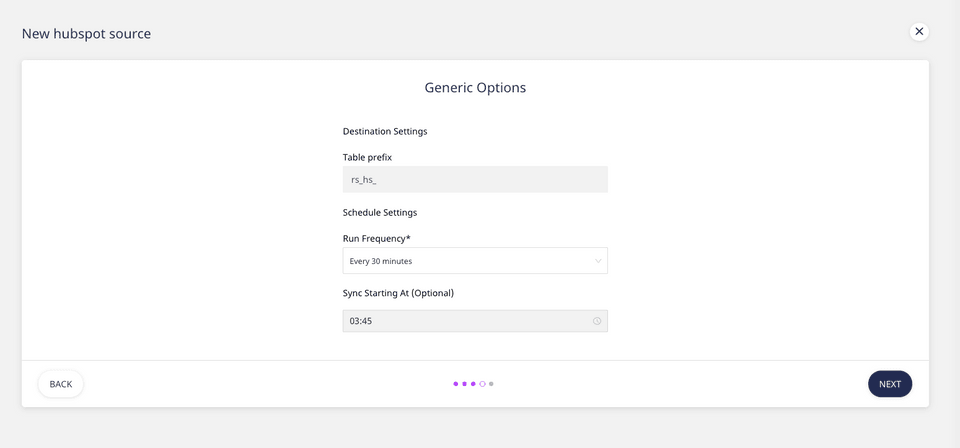
Task: Go BACK to the previous step
Action: [61, 384]
